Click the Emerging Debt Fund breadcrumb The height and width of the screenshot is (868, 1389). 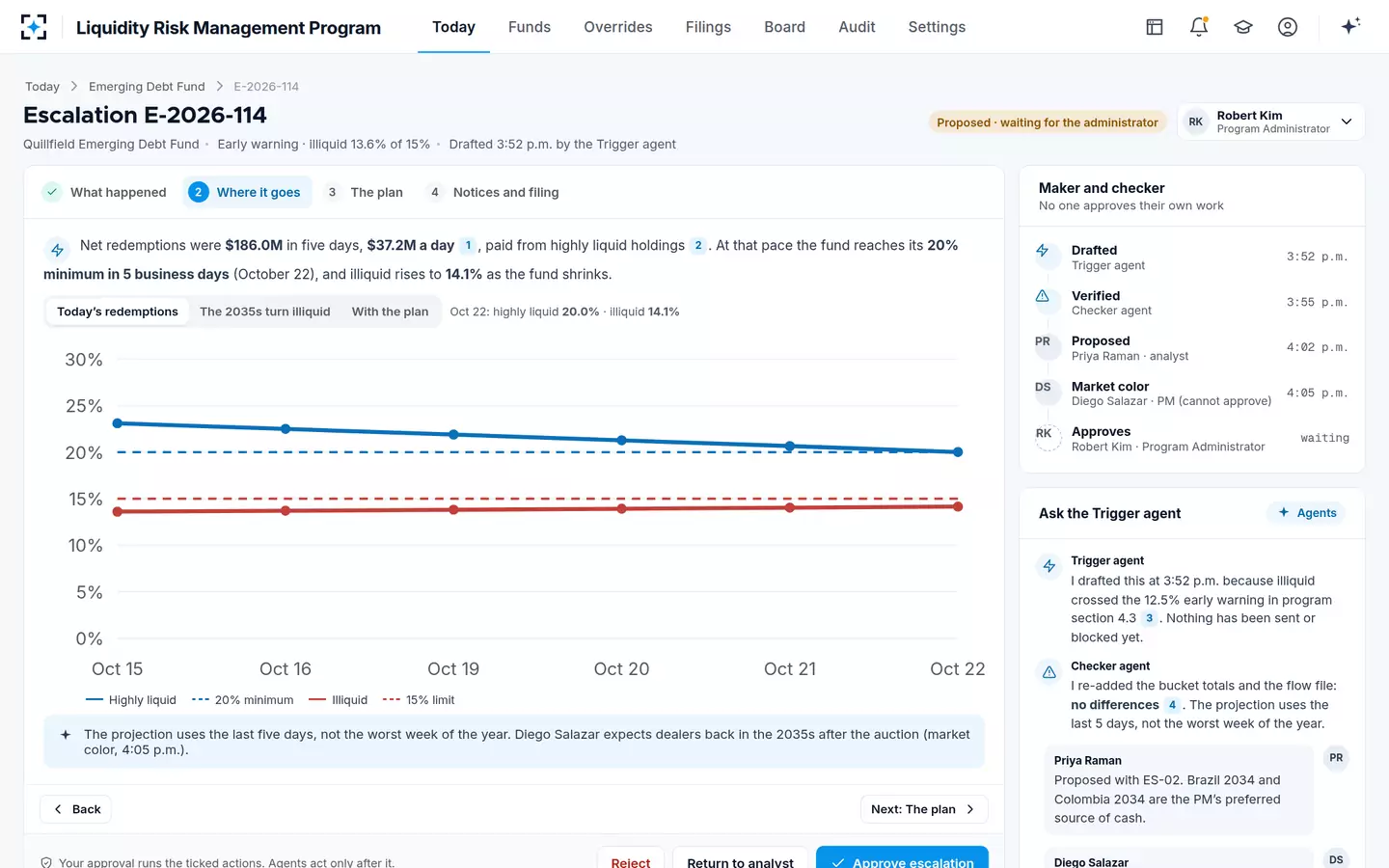pyautogui.click(x=147, y=87)
